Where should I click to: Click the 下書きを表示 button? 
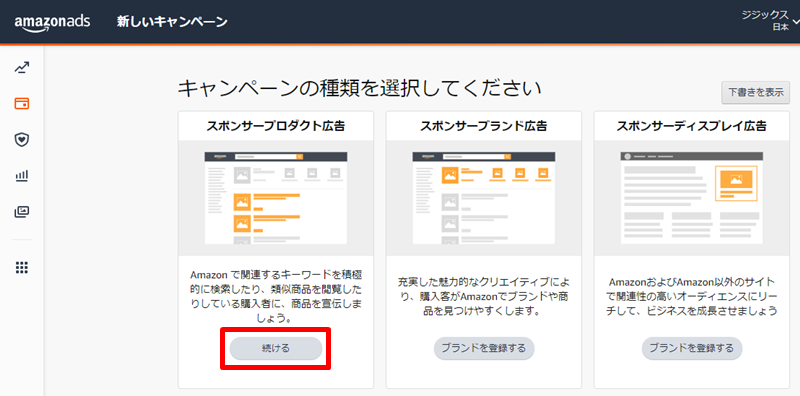point(756,92)
